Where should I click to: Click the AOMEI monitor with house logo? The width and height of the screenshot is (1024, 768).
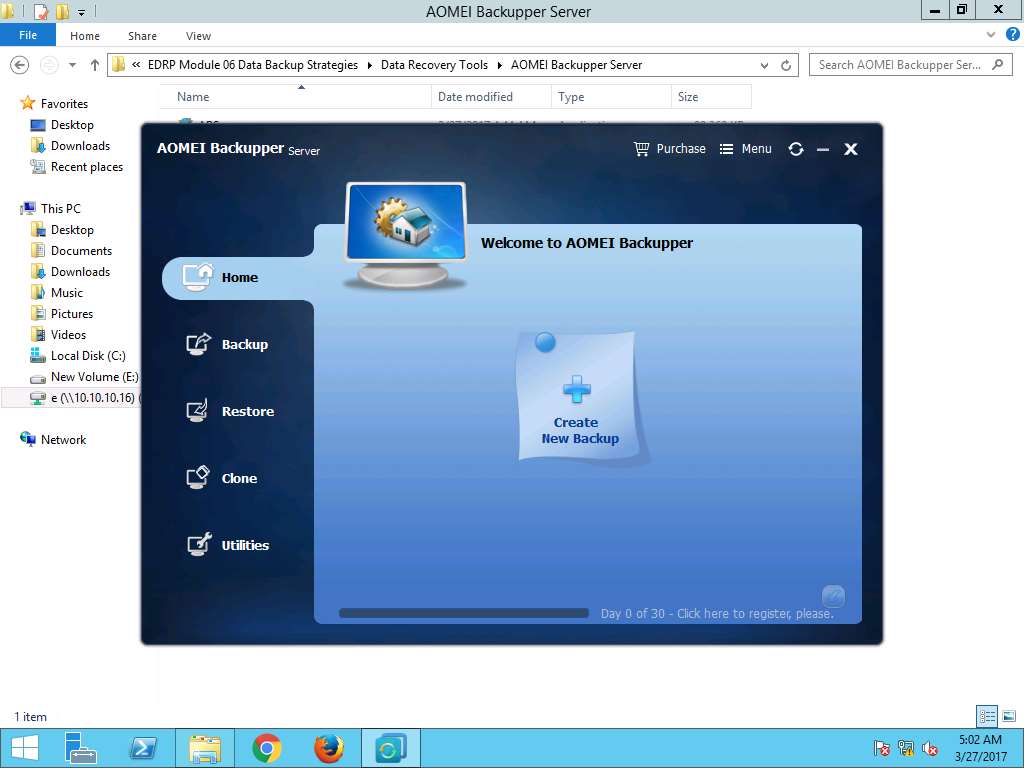[x=406, y=235]
